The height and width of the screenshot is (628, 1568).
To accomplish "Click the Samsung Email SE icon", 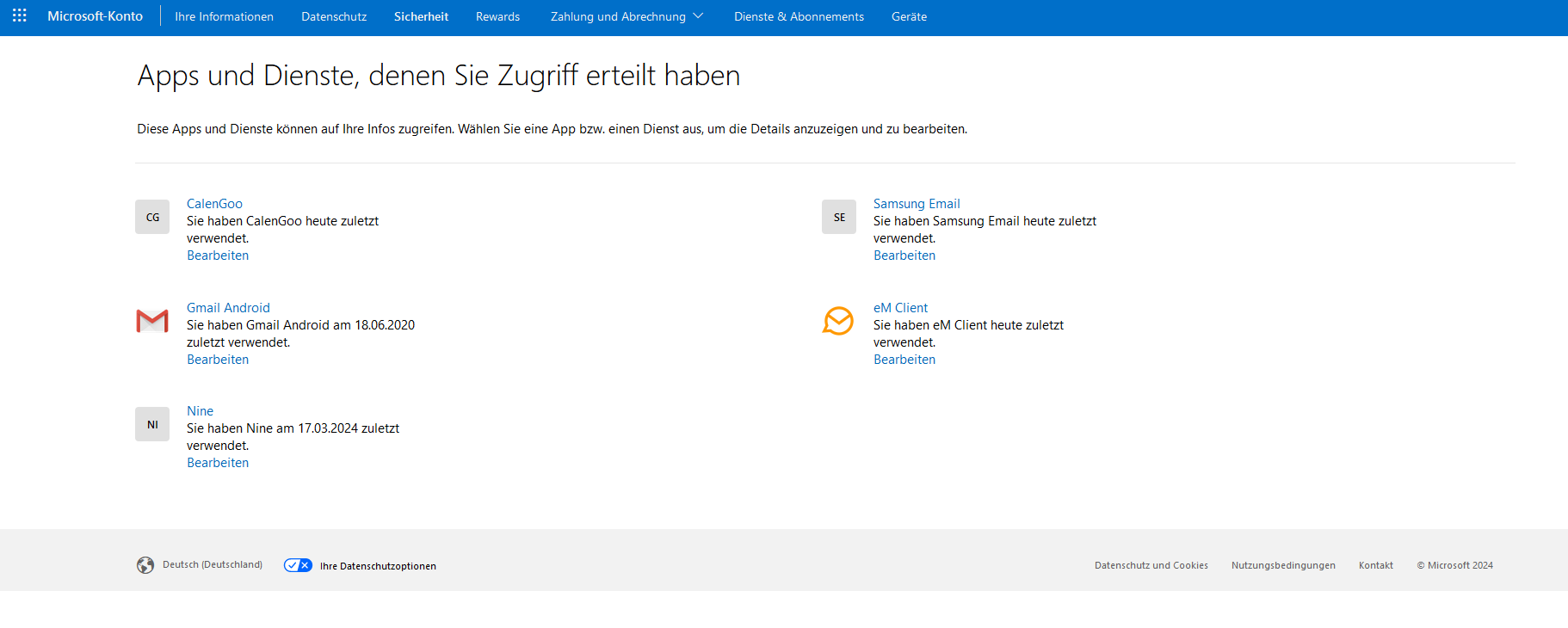I will pos(839,217).
